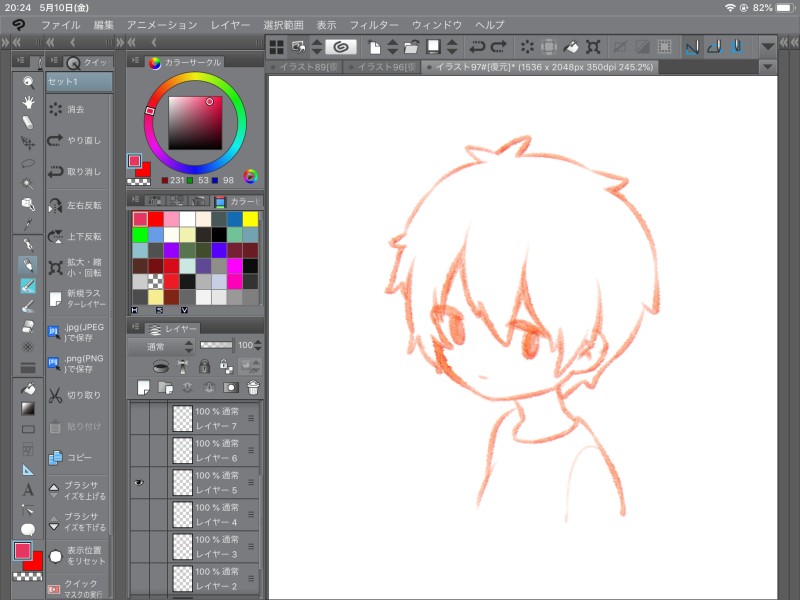Viewport: 800px width, 600px height.
Task: Select the Gradient tool
Action: pyautogui.click(x=28, y=409)
